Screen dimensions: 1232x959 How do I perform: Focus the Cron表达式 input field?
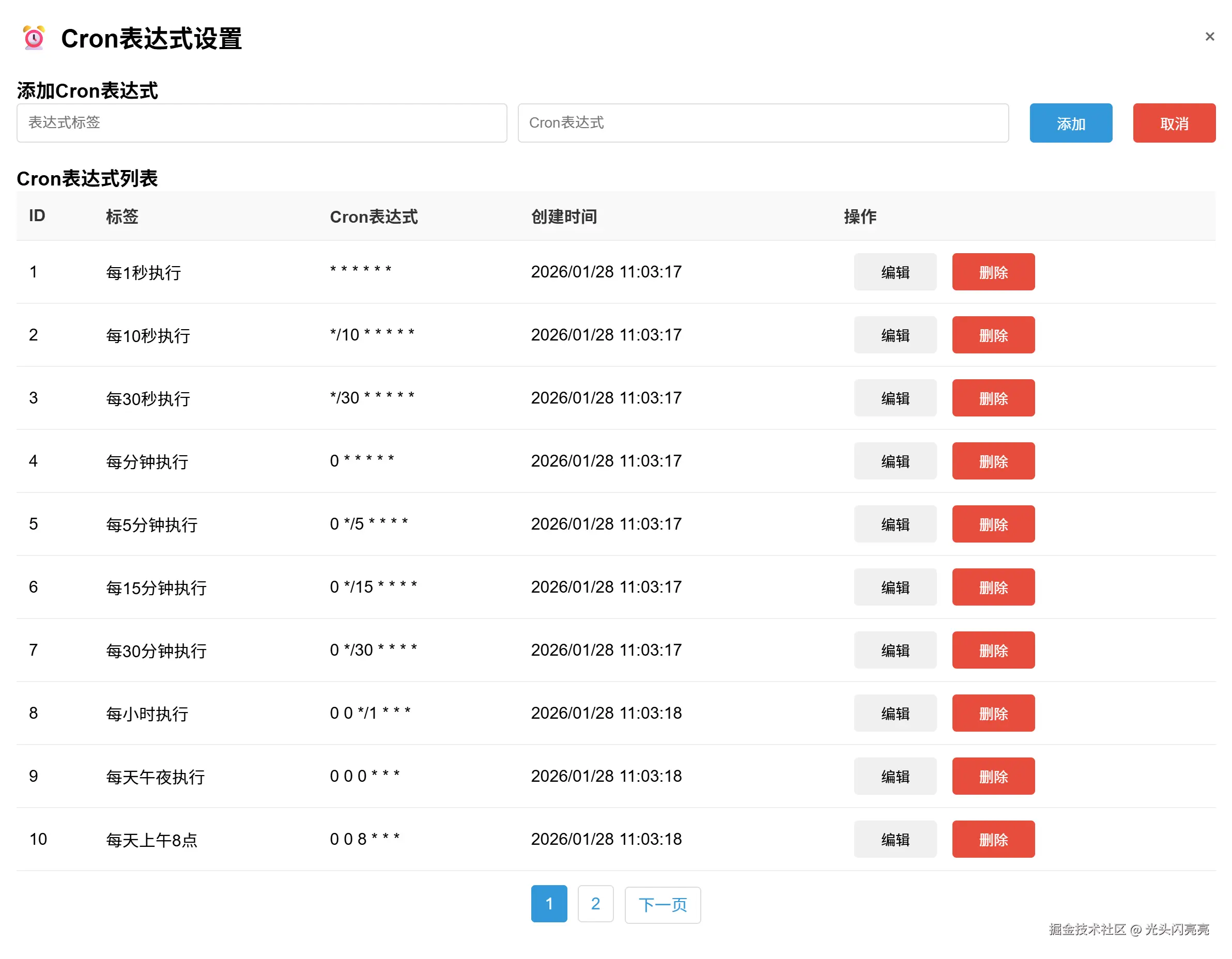[x=763, y=123]
